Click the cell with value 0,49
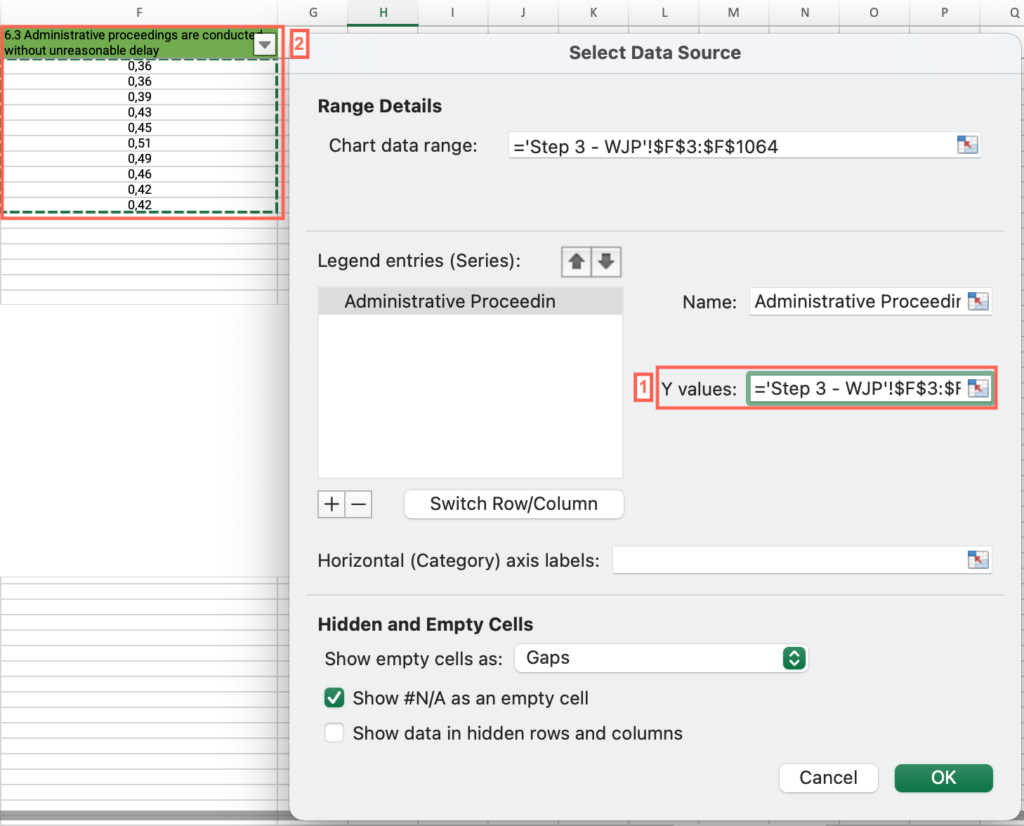Image resolution: width=1024 pixels, height=826 pixels. (140, 159)
